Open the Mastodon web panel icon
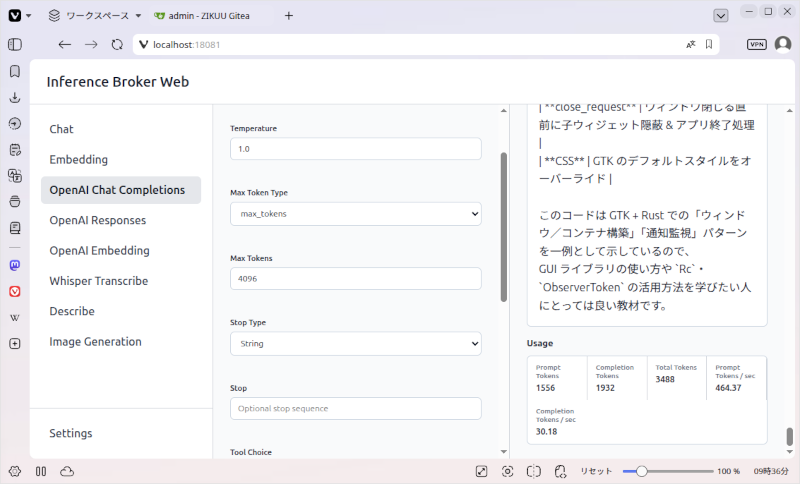Screen dimensions: 800x484 tap(15, 265)
